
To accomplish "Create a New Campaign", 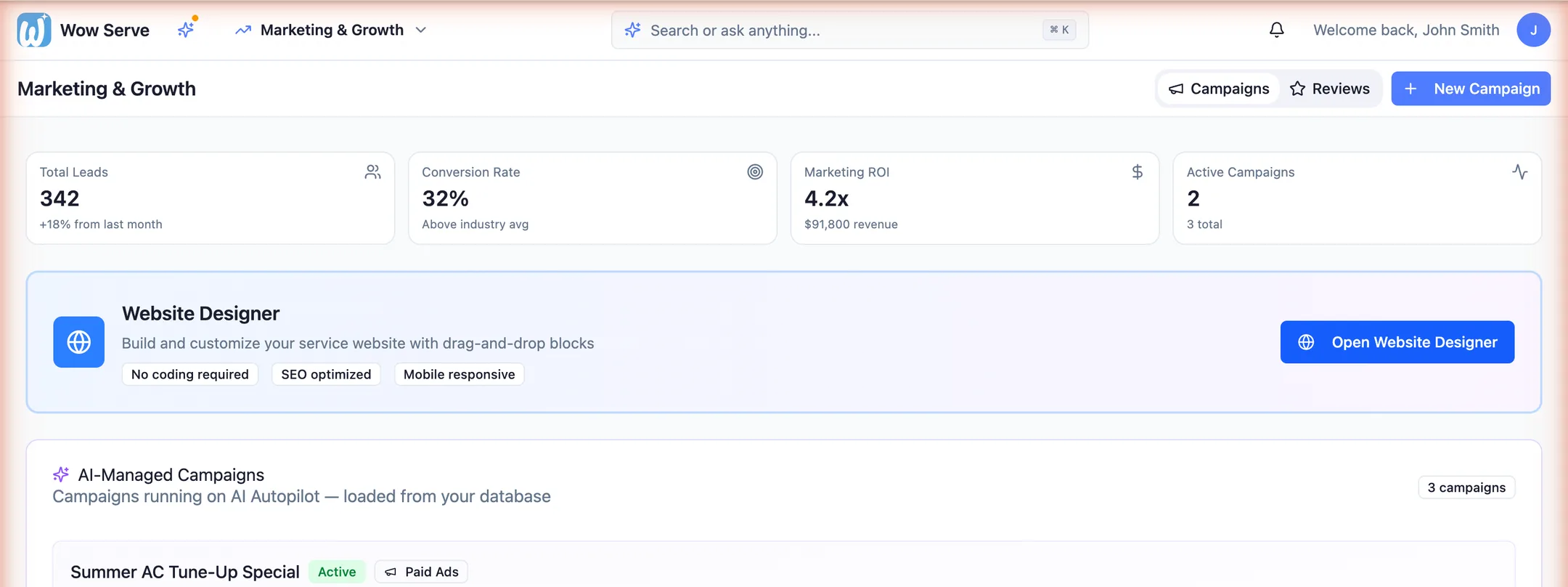I will [x=1471, y=89].
